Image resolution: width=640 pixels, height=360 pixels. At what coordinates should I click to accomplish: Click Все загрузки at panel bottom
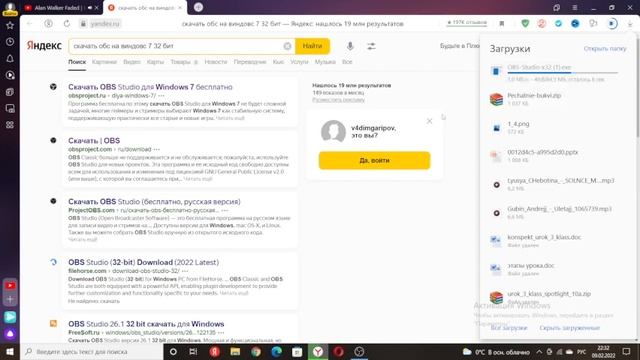click(x=509, y=328)
